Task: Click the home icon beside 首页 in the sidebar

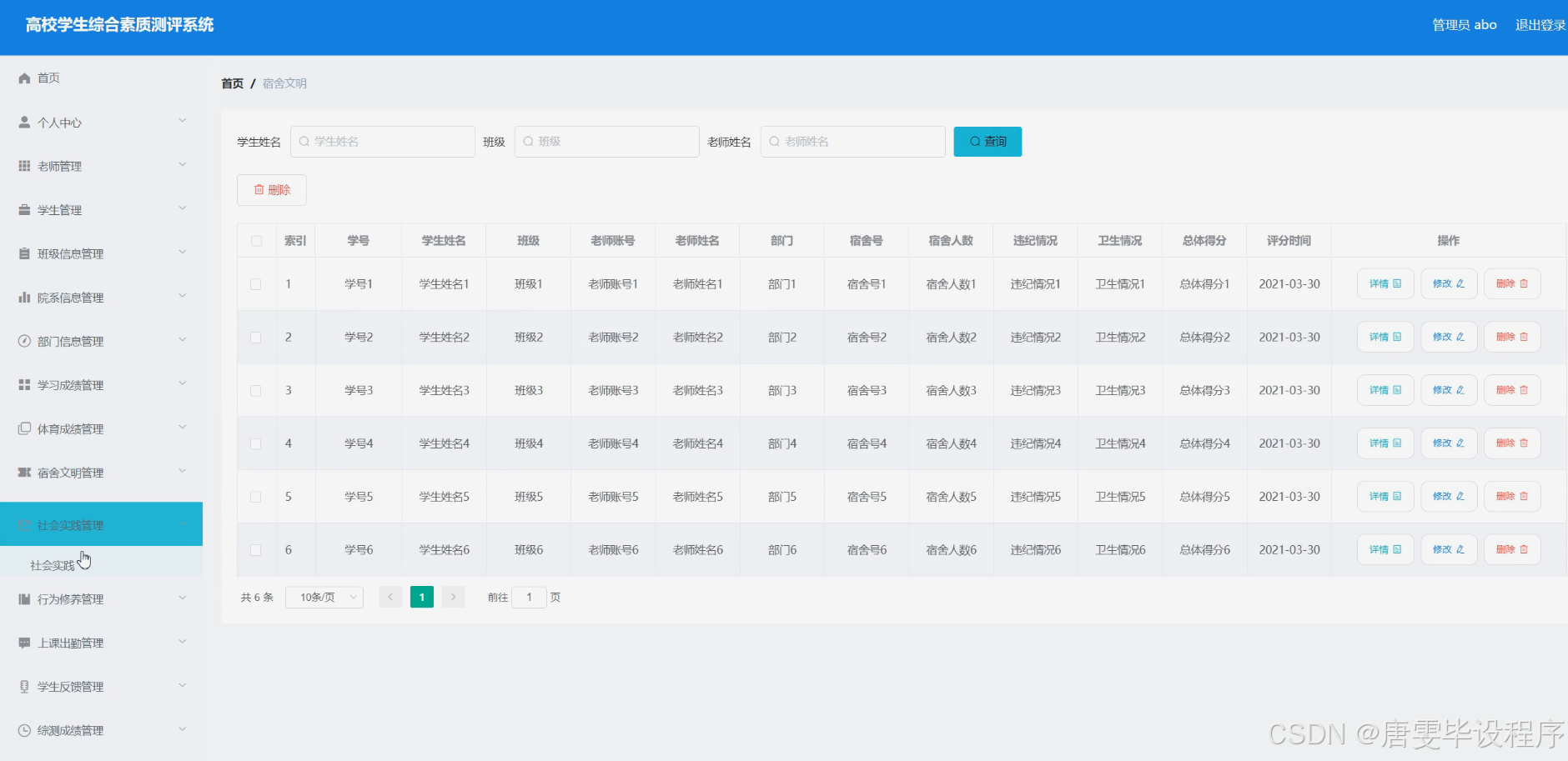Action: [24, 78]
